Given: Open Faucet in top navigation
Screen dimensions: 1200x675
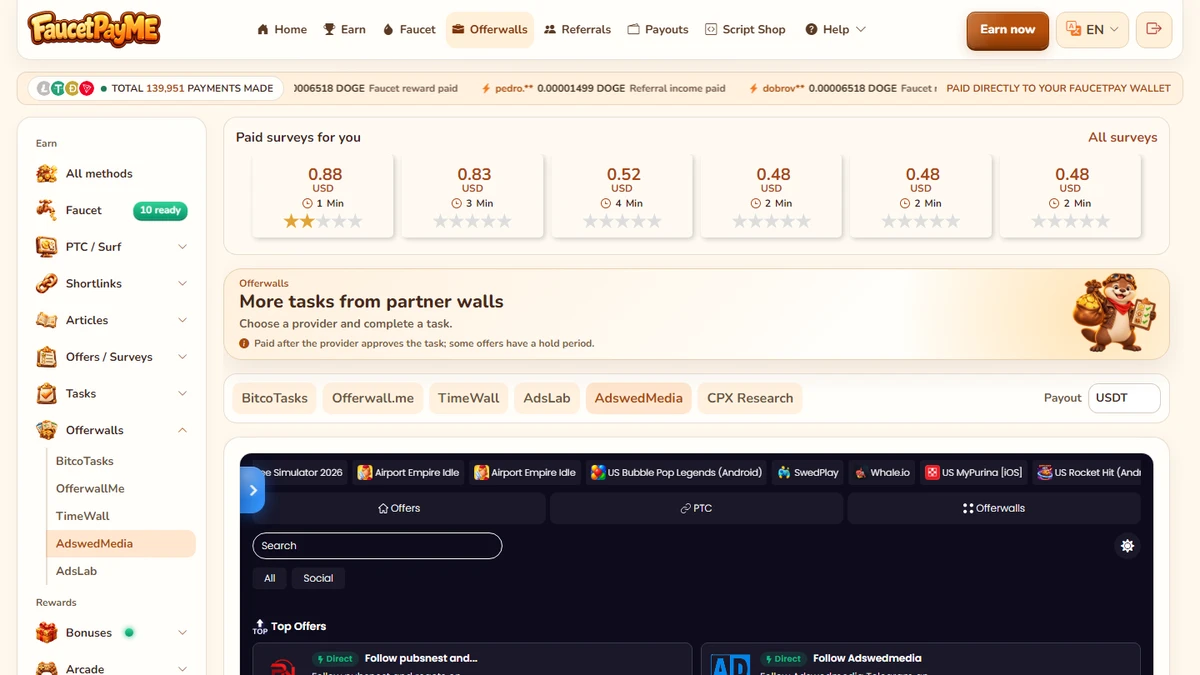Looking at the screenshot, I should point(409,30).
